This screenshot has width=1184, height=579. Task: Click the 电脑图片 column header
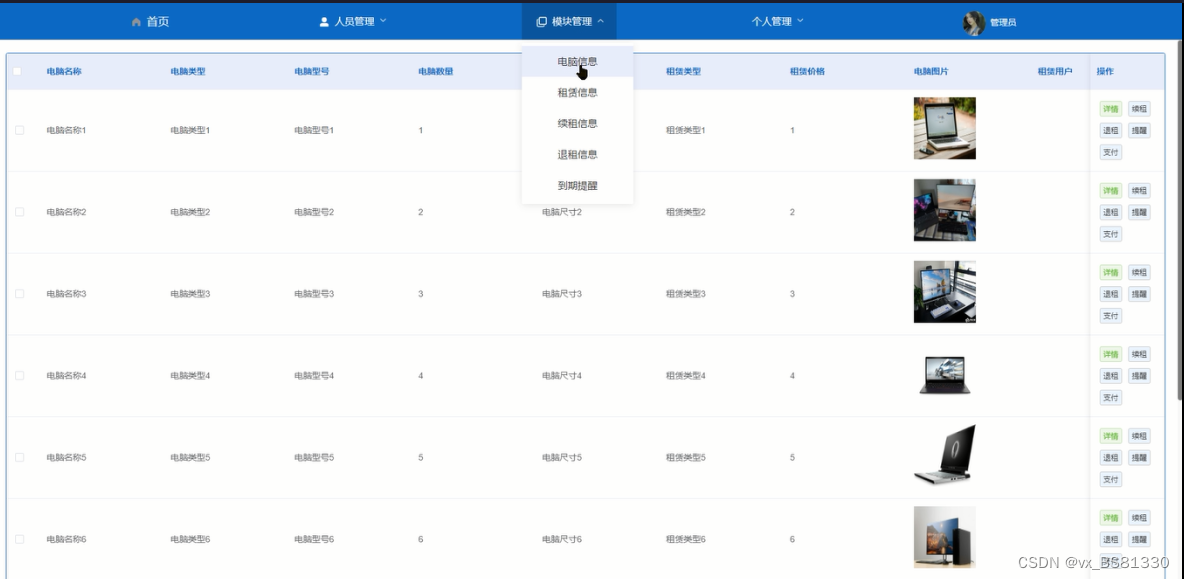931,72
